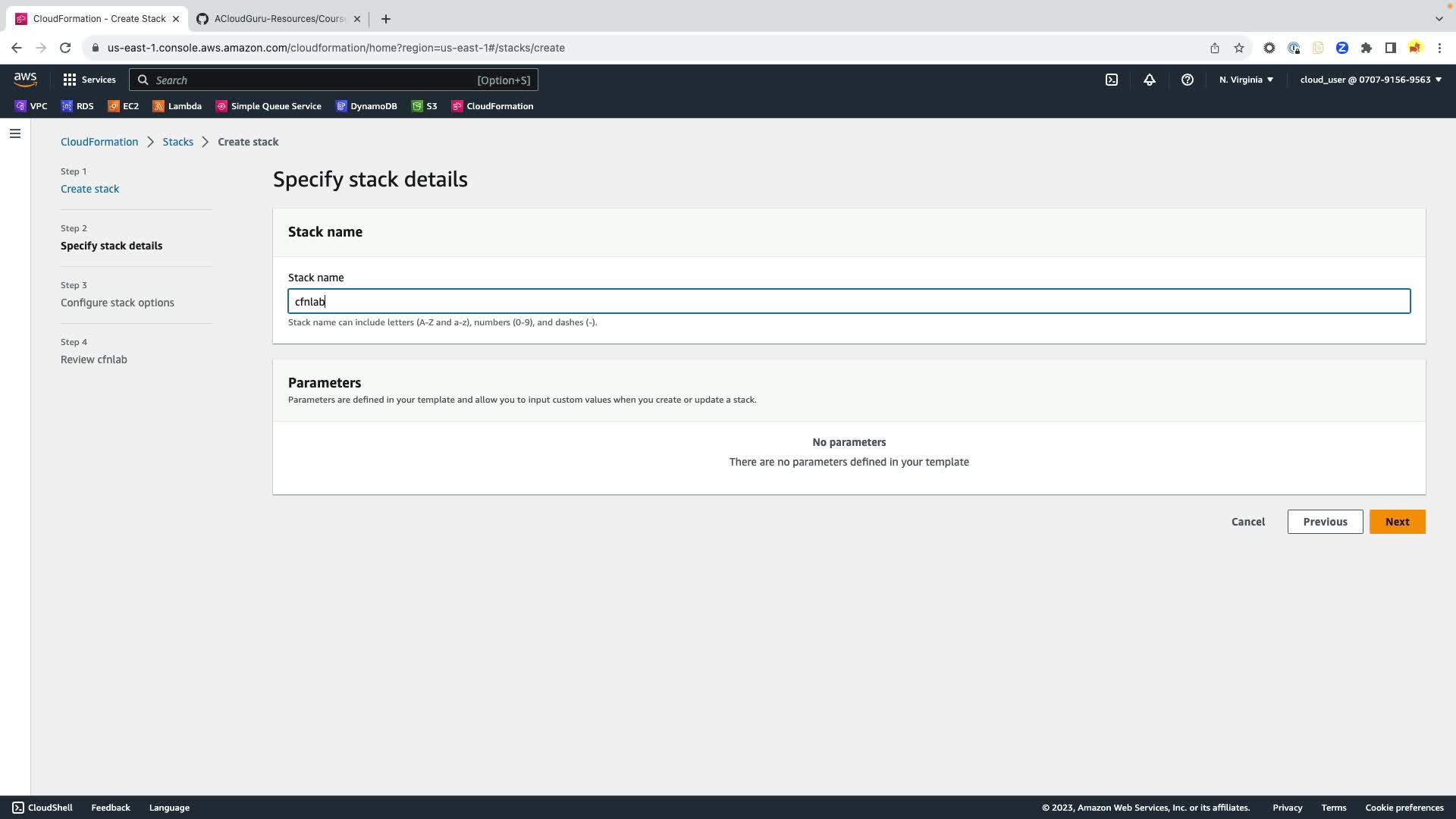Open the Services grid menu

pos(89,80)
